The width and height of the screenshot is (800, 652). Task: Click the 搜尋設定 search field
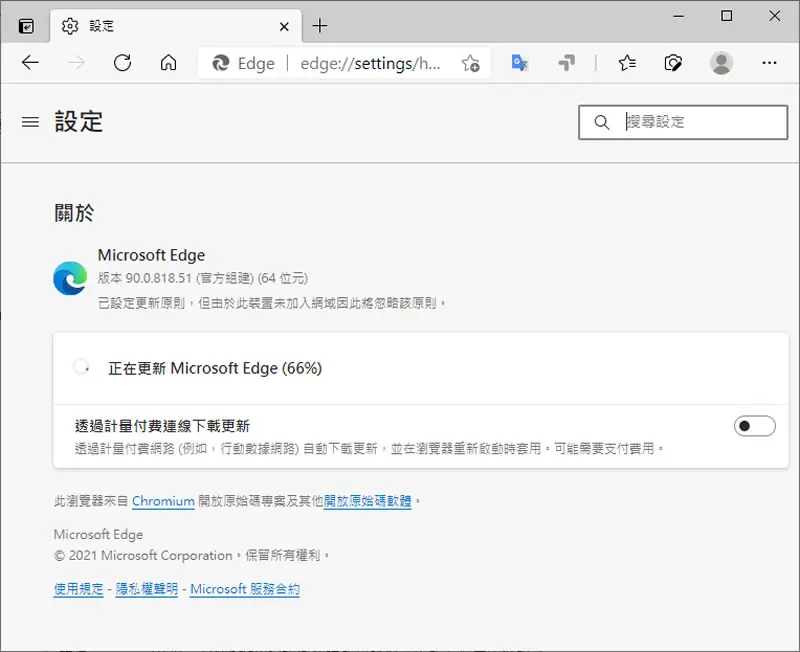[x=683, y=122]
